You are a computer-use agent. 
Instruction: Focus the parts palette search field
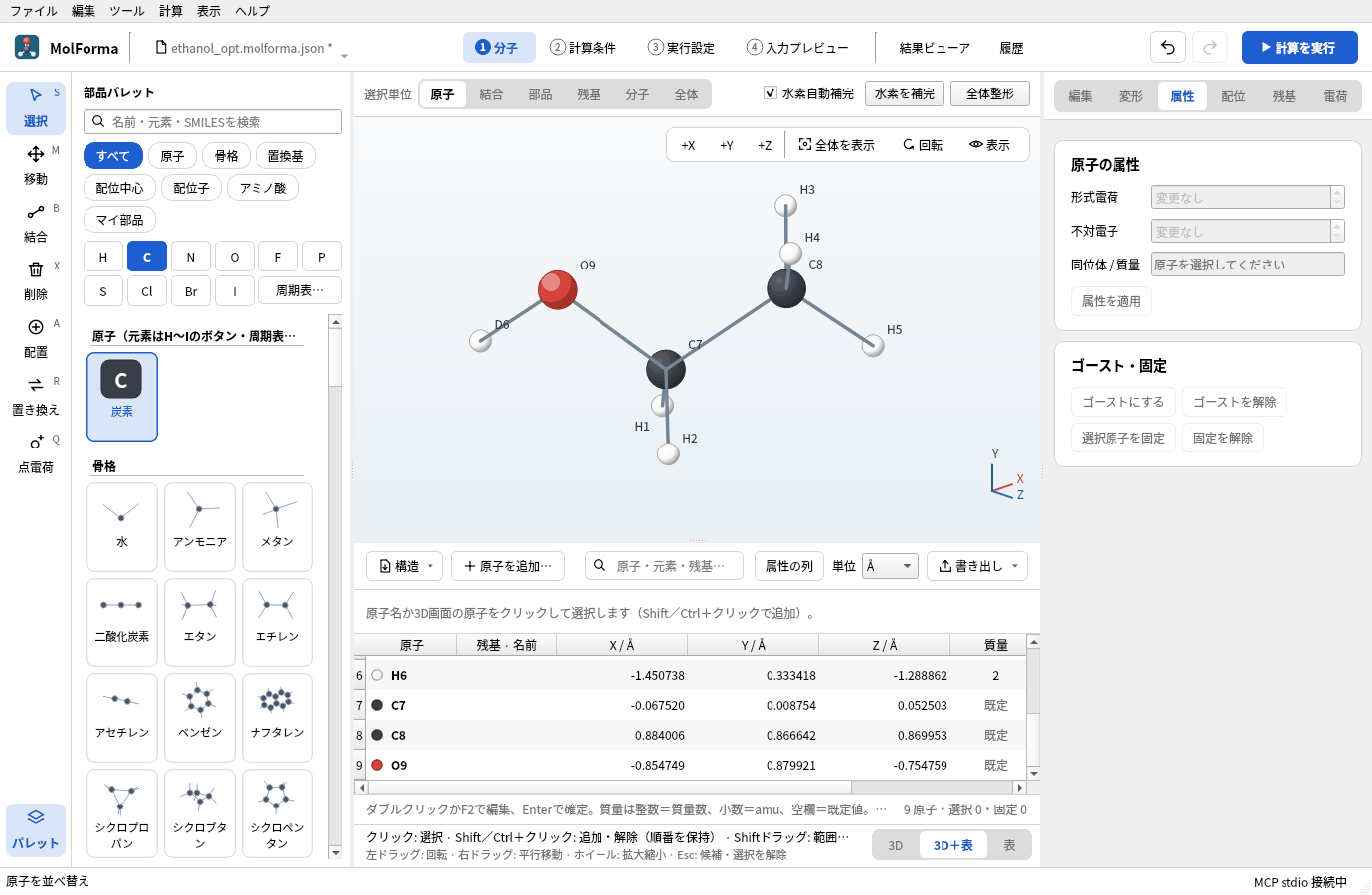coord(213,122)
